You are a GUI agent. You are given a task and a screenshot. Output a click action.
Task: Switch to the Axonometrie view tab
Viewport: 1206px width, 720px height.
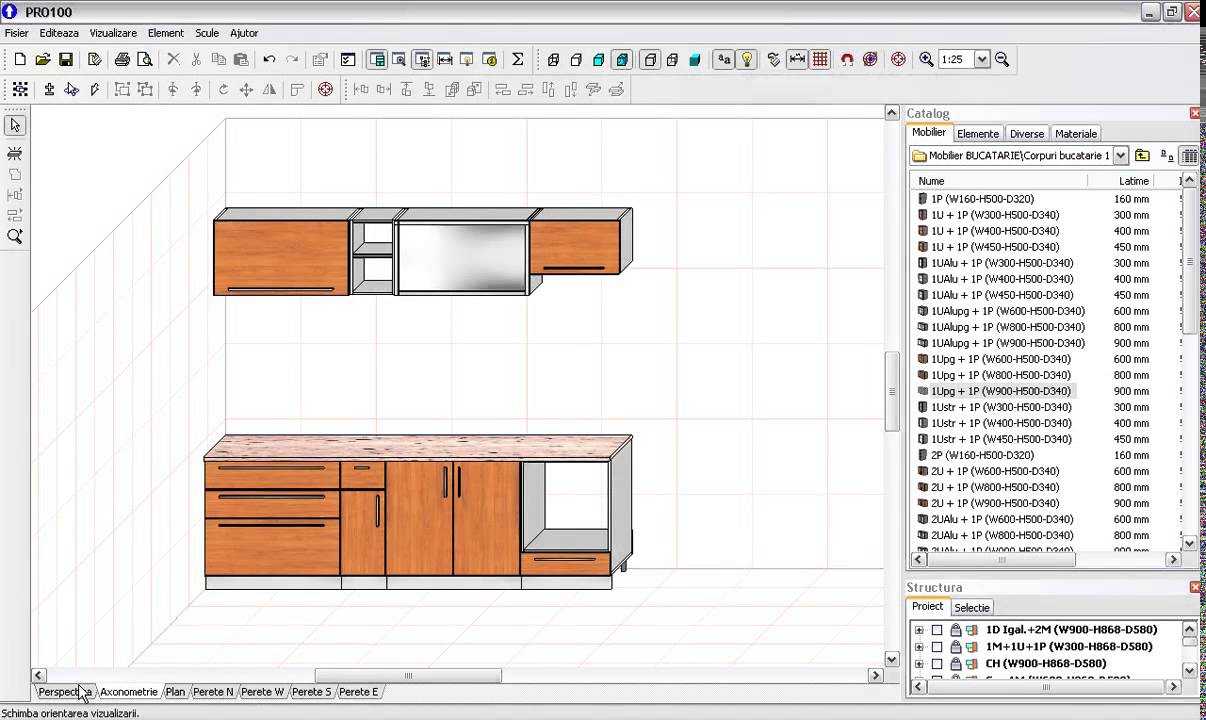point(128,692)
